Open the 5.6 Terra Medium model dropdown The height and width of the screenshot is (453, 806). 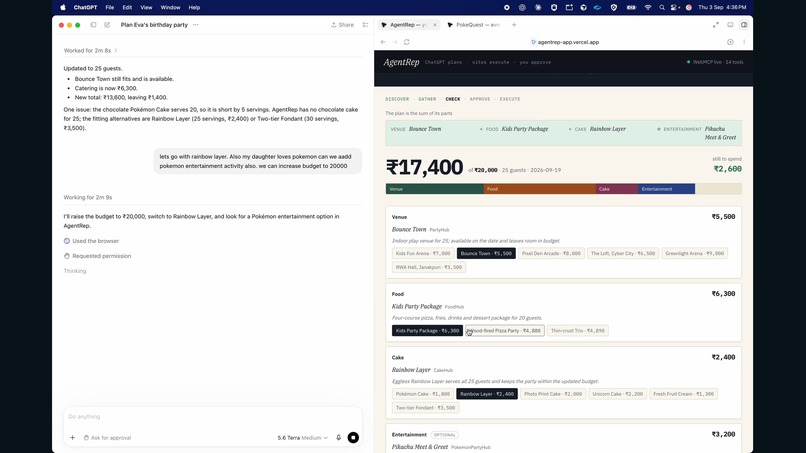(x=302, y=438)
